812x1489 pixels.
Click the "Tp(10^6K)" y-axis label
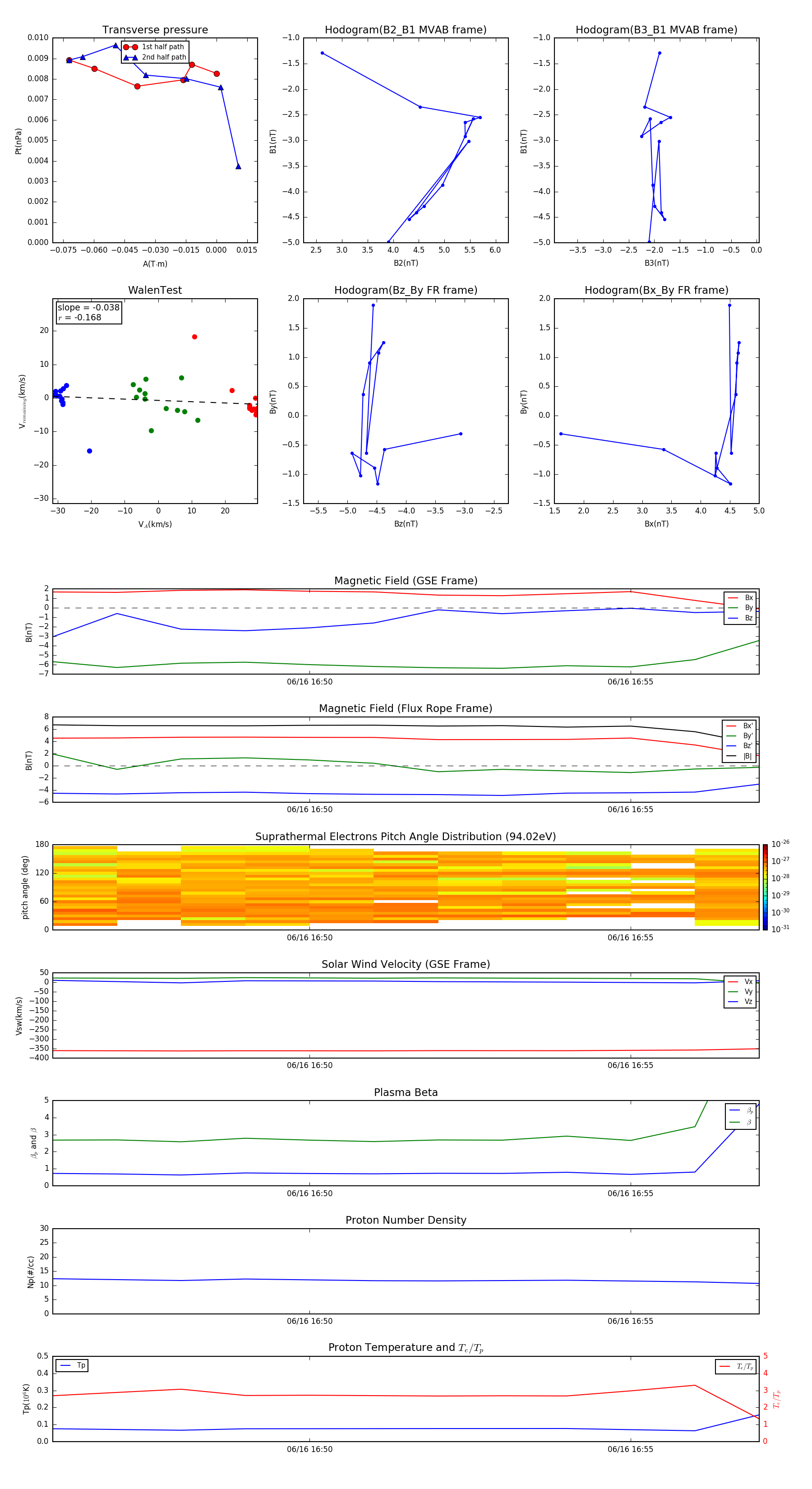26,1399
